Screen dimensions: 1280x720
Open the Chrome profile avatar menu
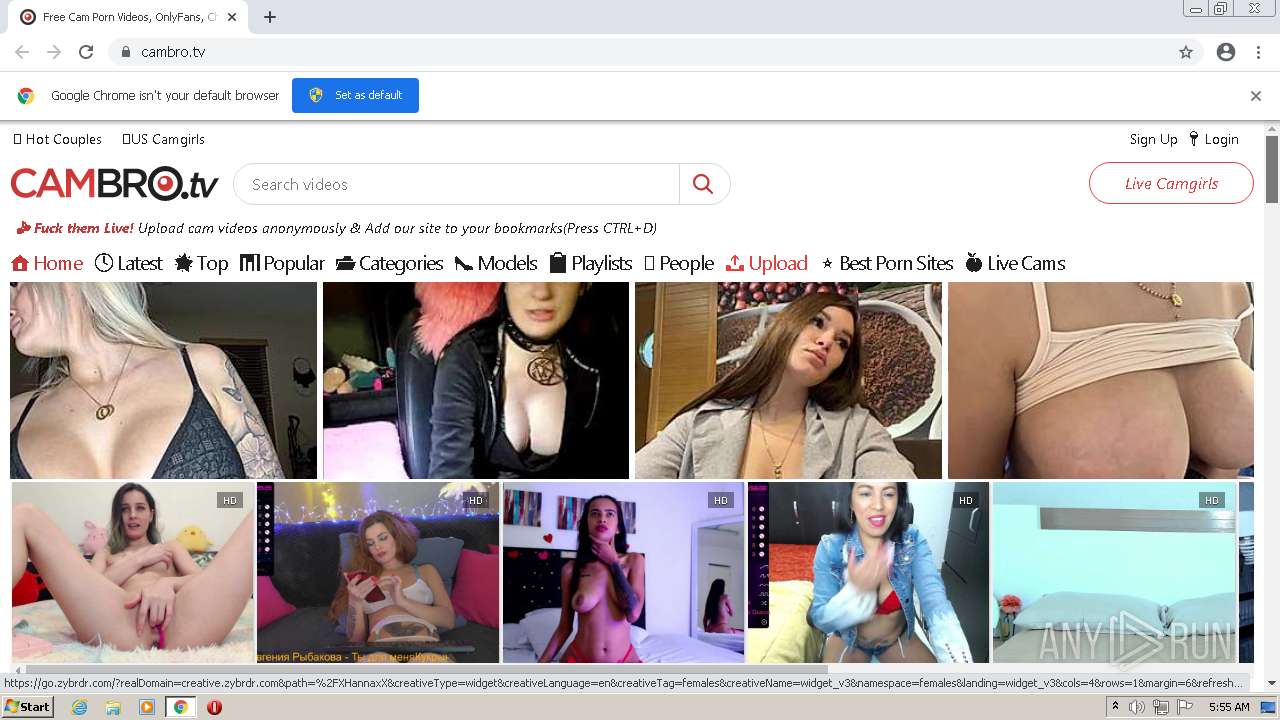(1226, 52)
